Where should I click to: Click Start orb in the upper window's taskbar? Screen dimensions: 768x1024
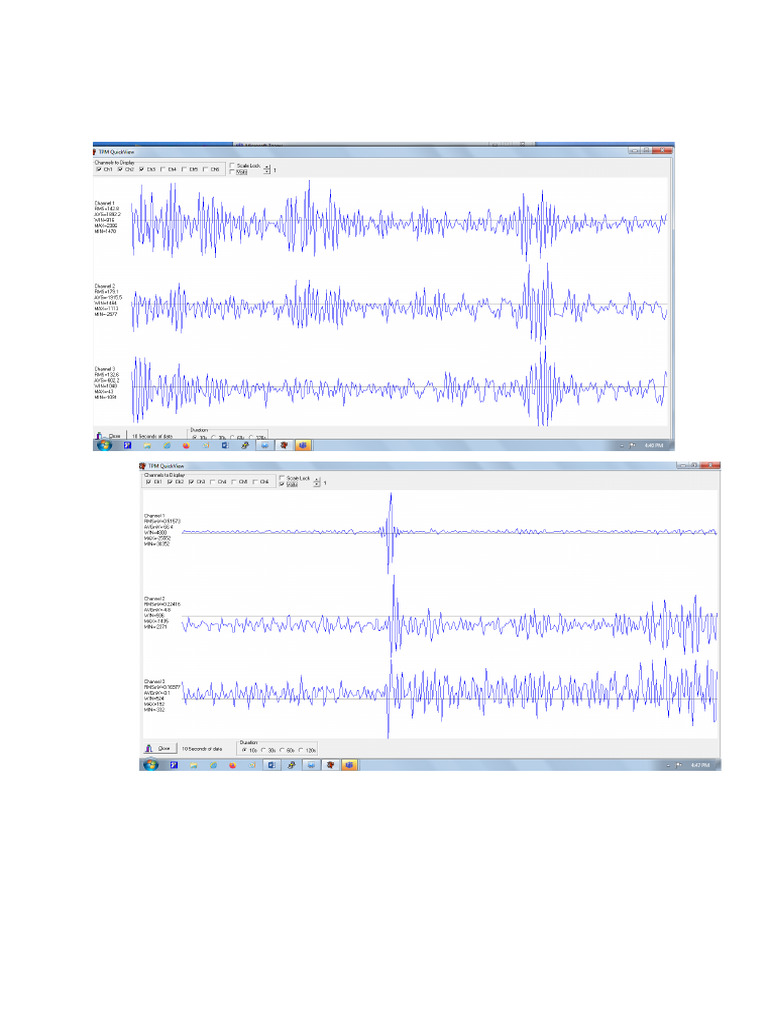point(104,445)
